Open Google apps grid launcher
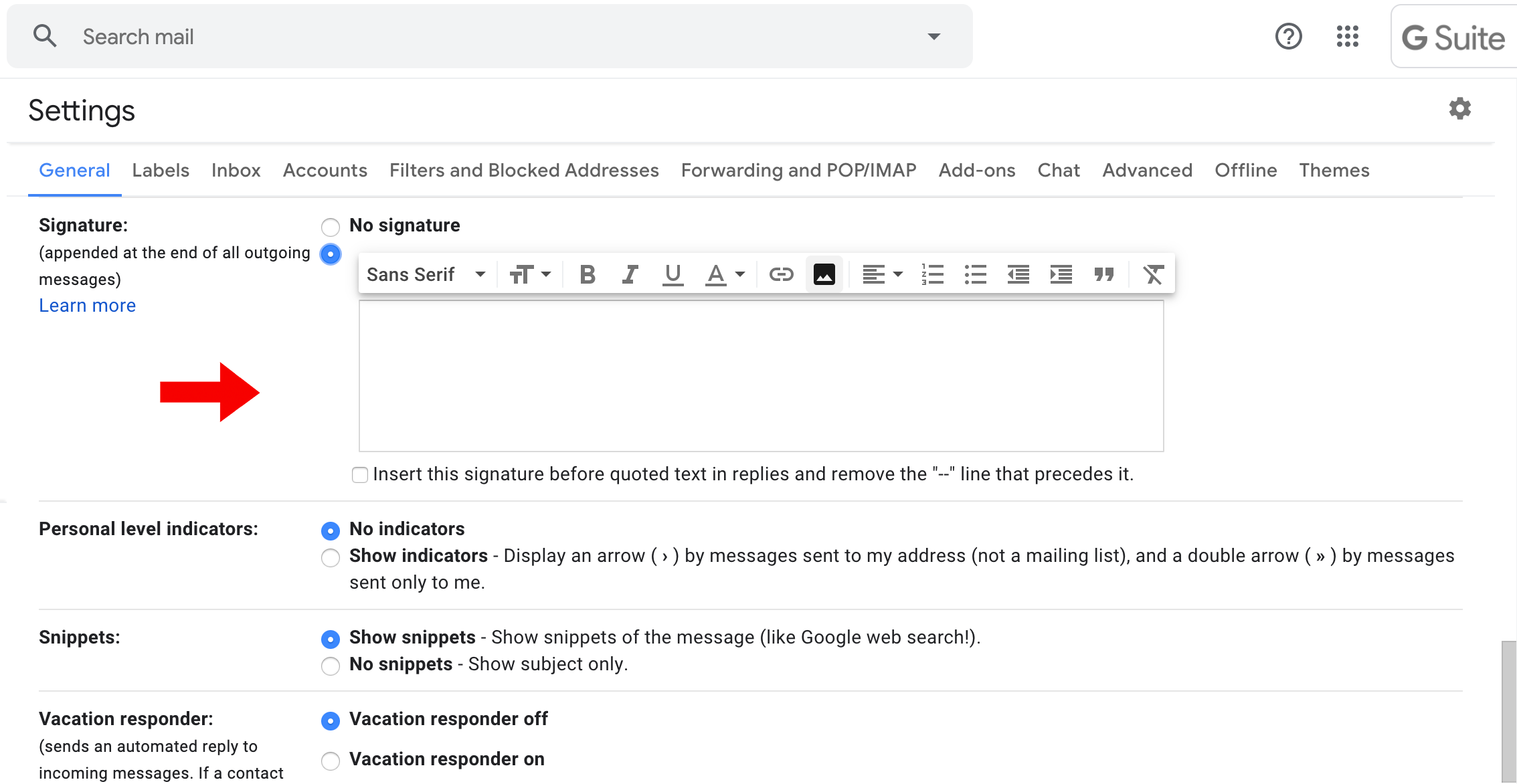This screenshot has width=1517, height=784. click(1347, 37)
